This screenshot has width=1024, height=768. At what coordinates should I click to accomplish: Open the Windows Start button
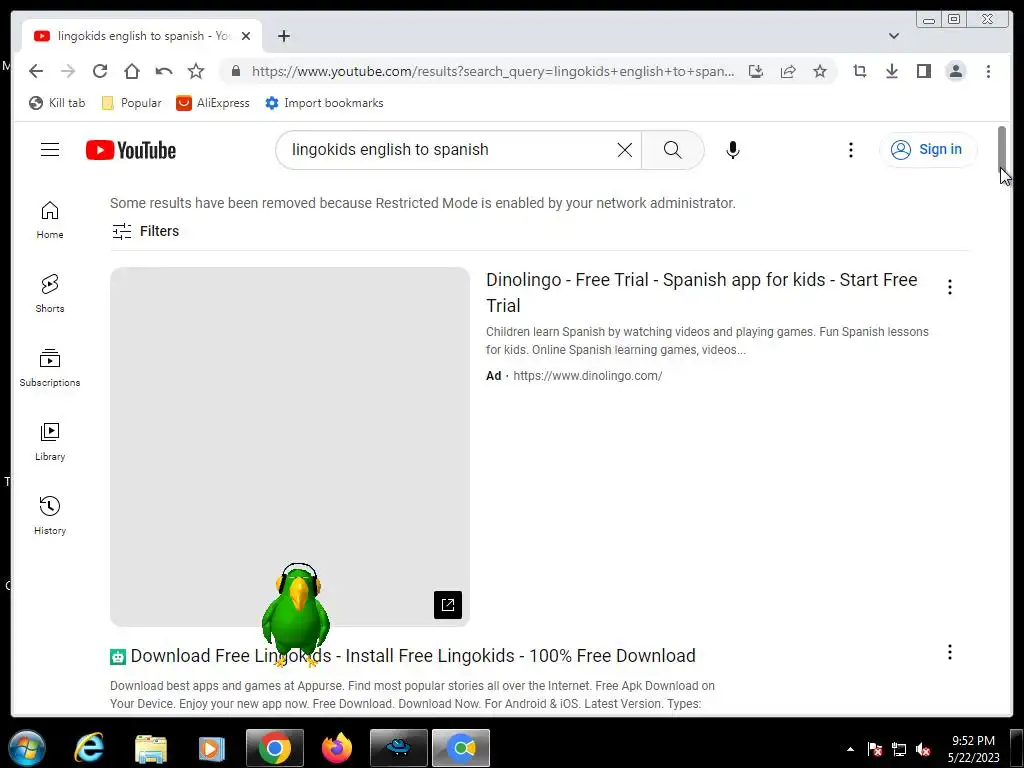point(27,748)
